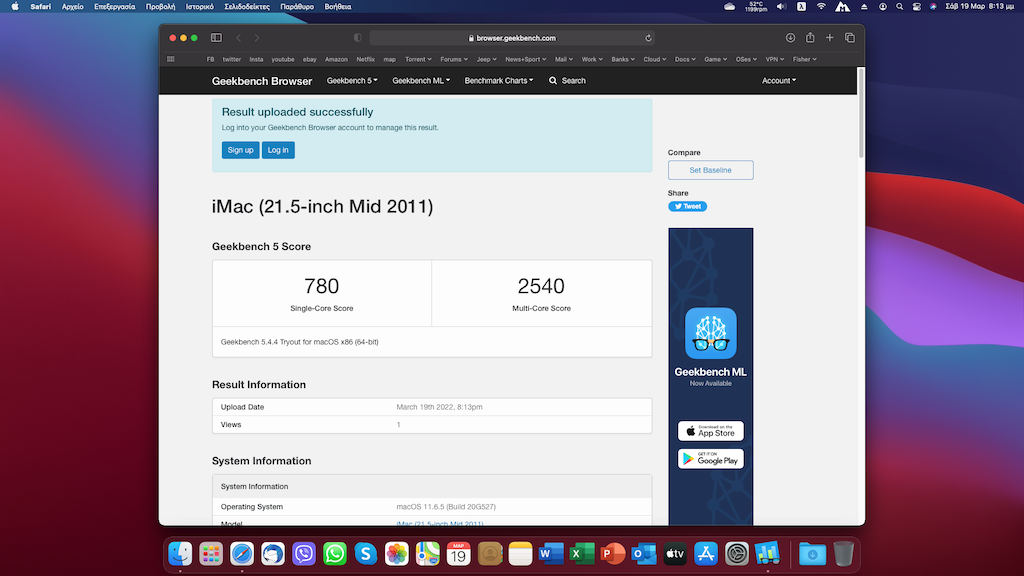This screenshot has width=1024, height=576.
Task: Open Microsoft Excel from the dock
Action: [582, 554]
